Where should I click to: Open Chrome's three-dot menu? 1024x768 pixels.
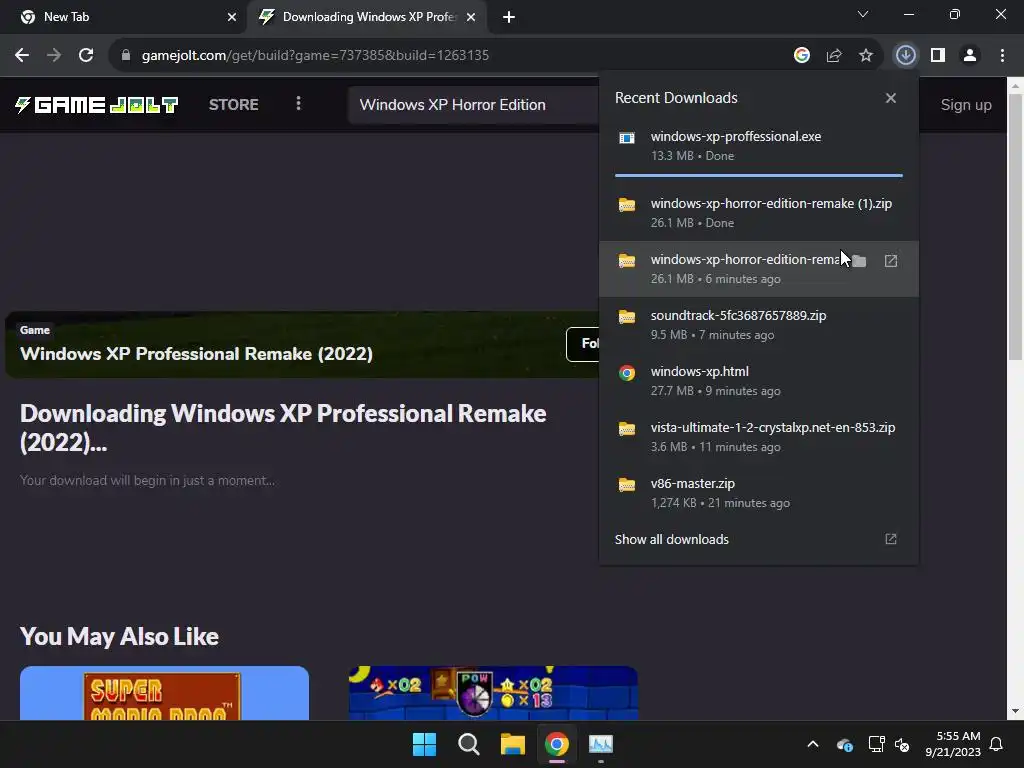(1002, 56)
